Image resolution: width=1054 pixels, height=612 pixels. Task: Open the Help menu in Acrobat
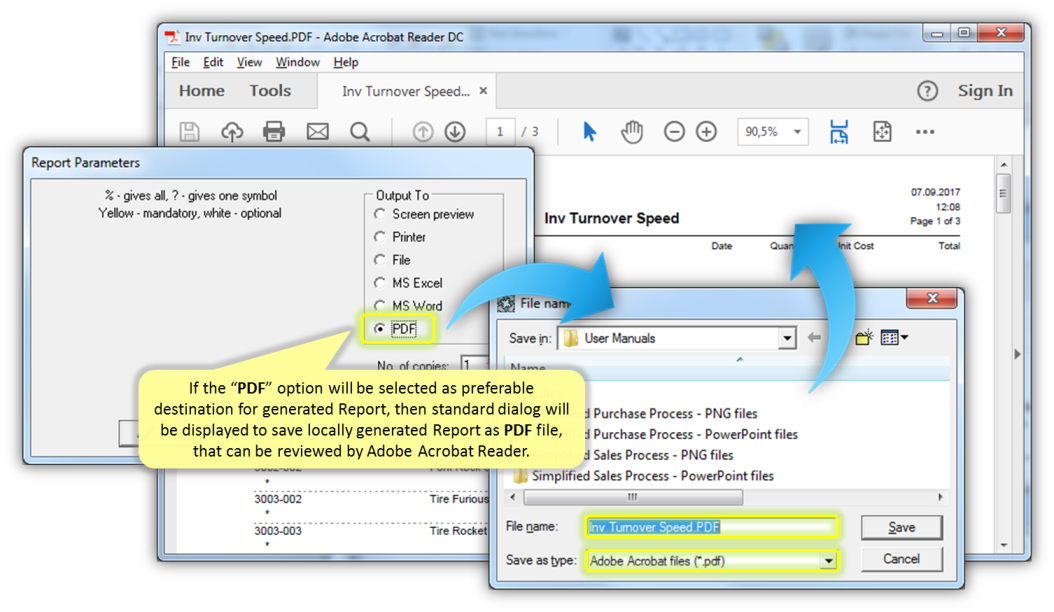click(346, 62)
